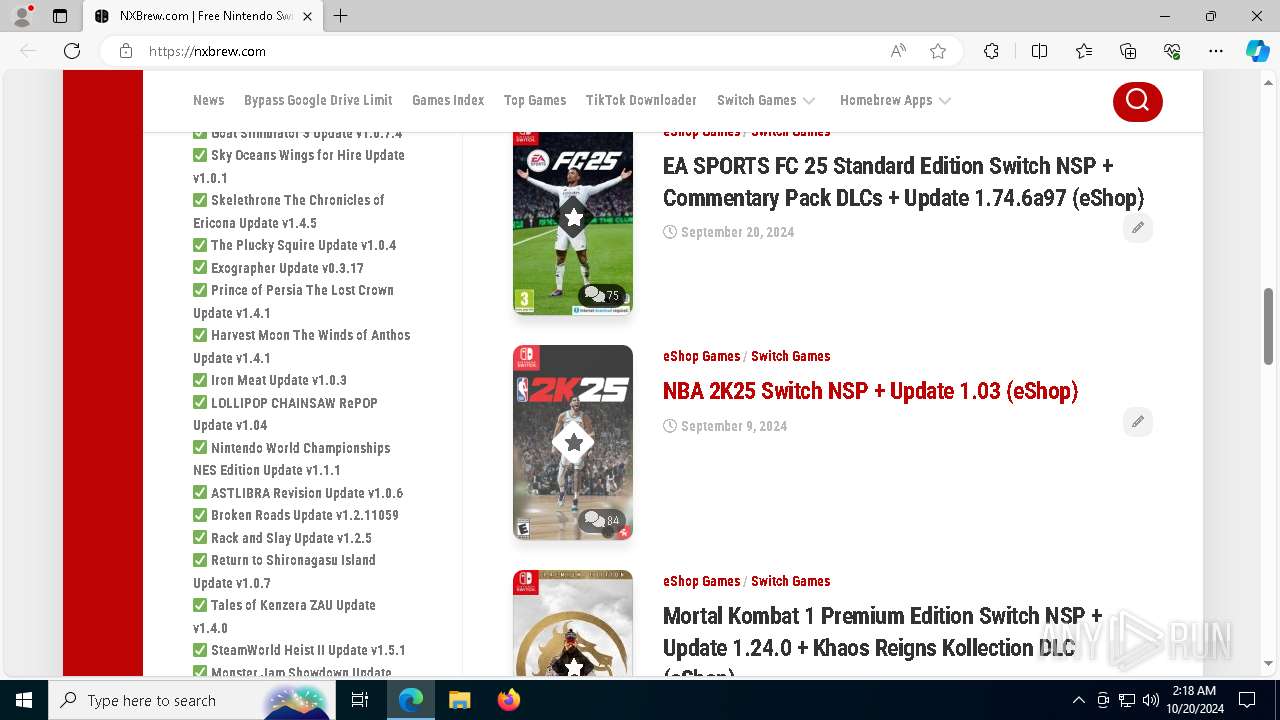
Task: Open the Games Index menu item
Action: (x=448, y=100)
